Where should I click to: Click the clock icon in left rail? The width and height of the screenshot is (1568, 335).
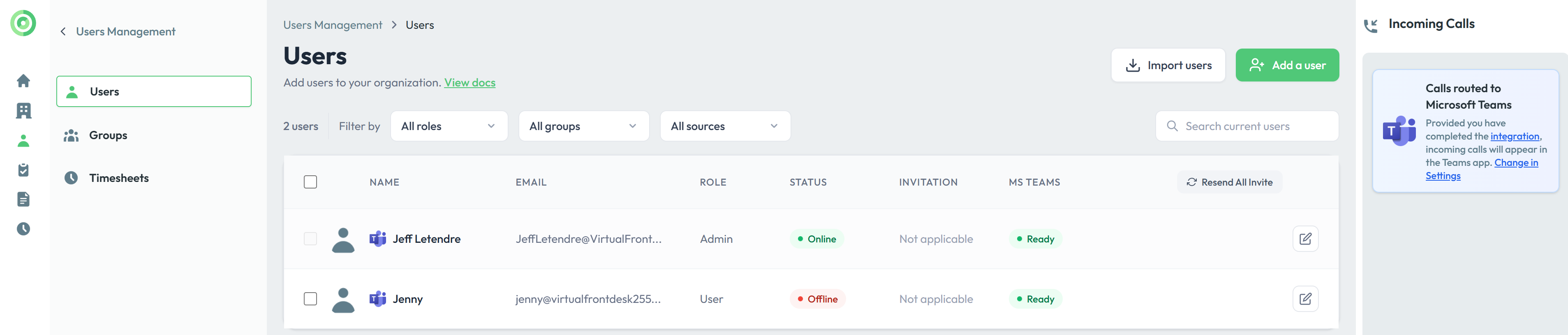click(x=23, y=229)
